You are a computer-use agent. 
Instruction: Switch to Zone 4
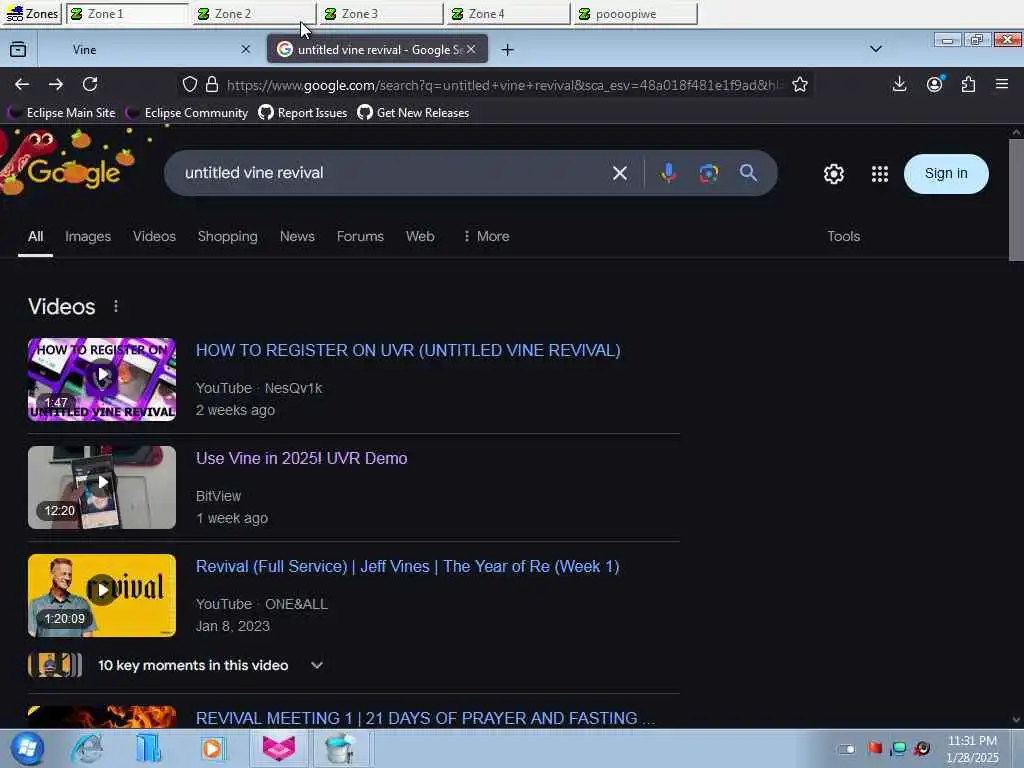509,14
